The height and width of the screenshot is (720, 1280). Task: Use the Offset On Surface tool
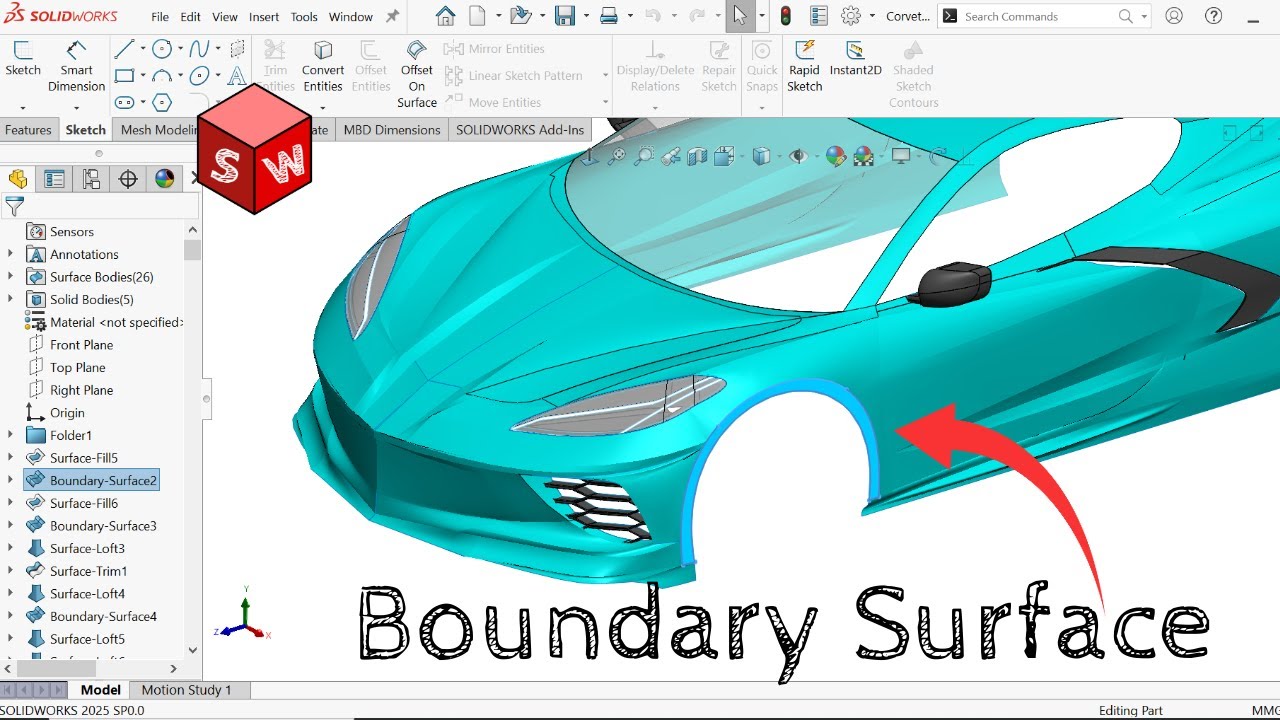click(x=417, y=74)
